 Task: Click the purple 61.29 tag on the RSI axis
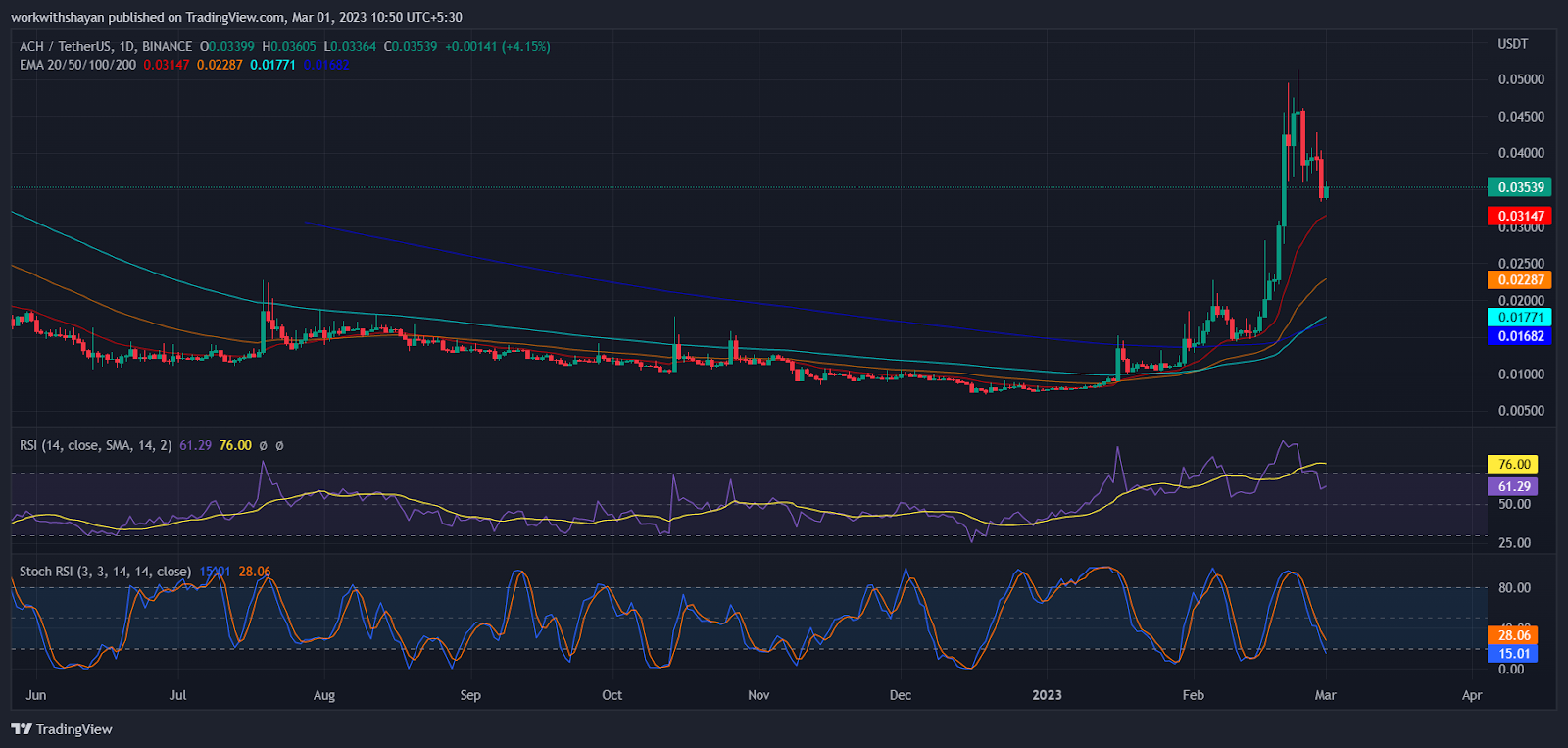tap(1513, 486)
